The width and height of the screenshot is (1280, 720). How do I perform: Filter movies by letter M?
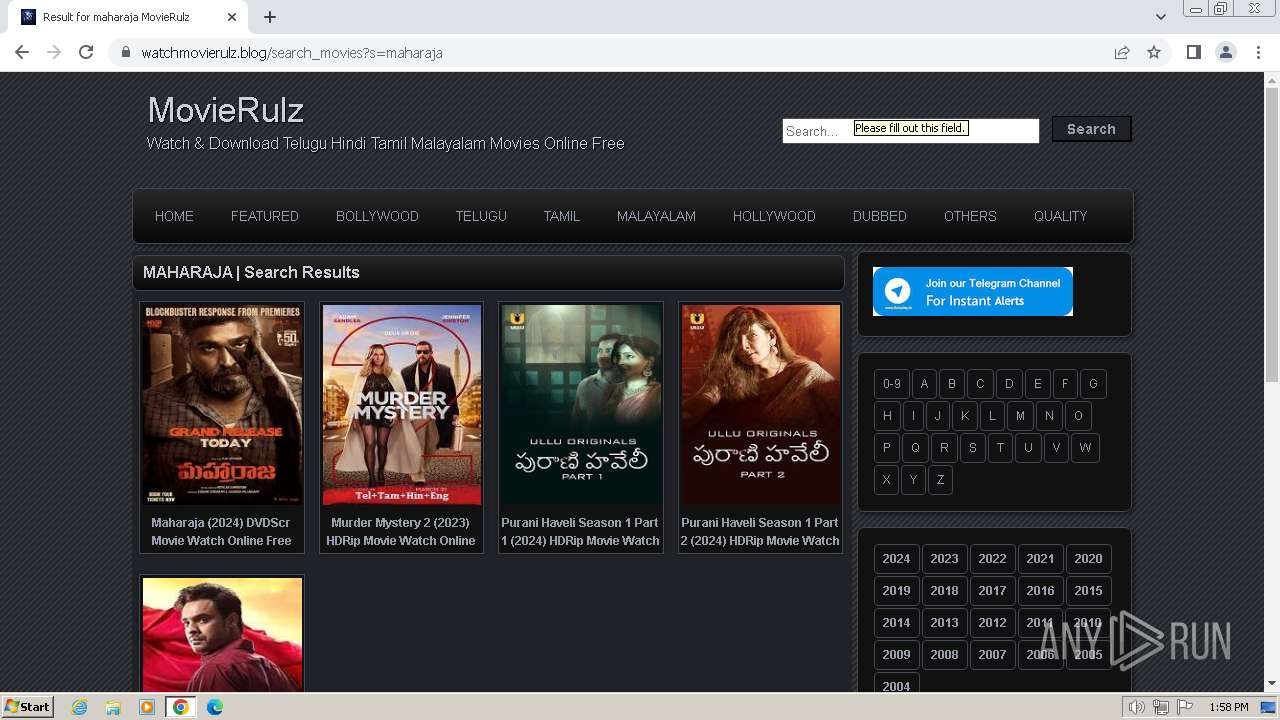[1020, 416]
